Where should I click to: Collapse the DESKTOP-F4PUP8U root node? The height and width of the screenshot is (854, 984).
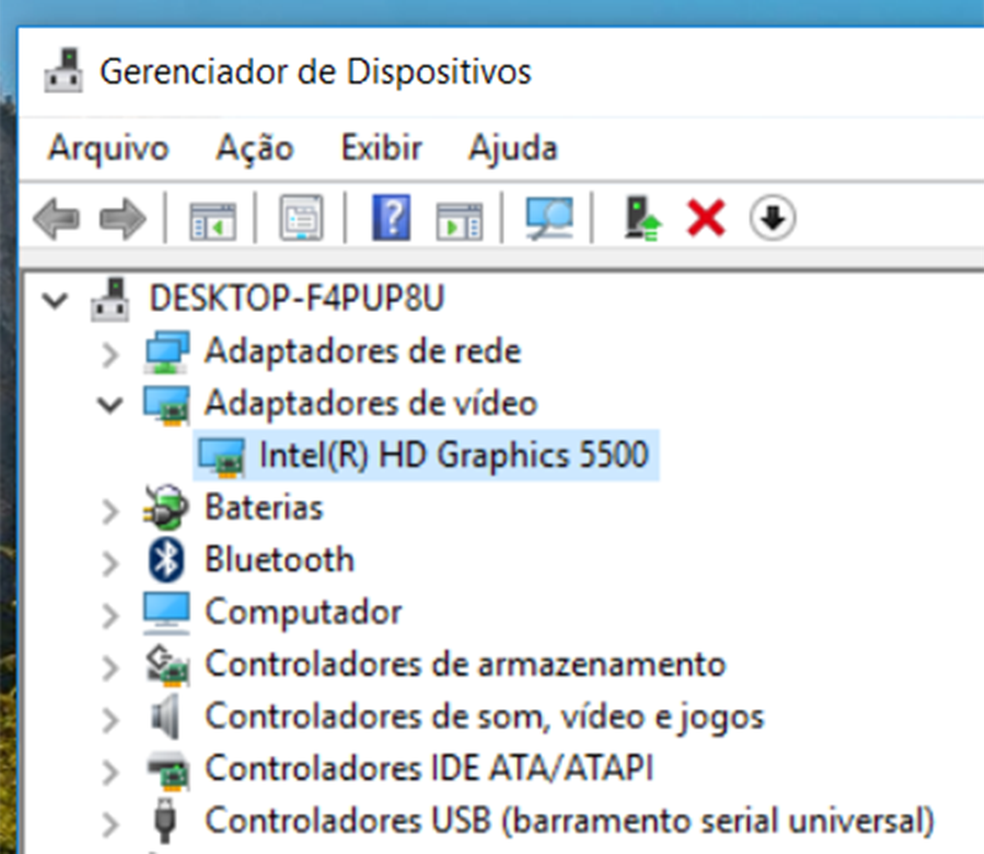pyautogui.click(x=55, y=301)
